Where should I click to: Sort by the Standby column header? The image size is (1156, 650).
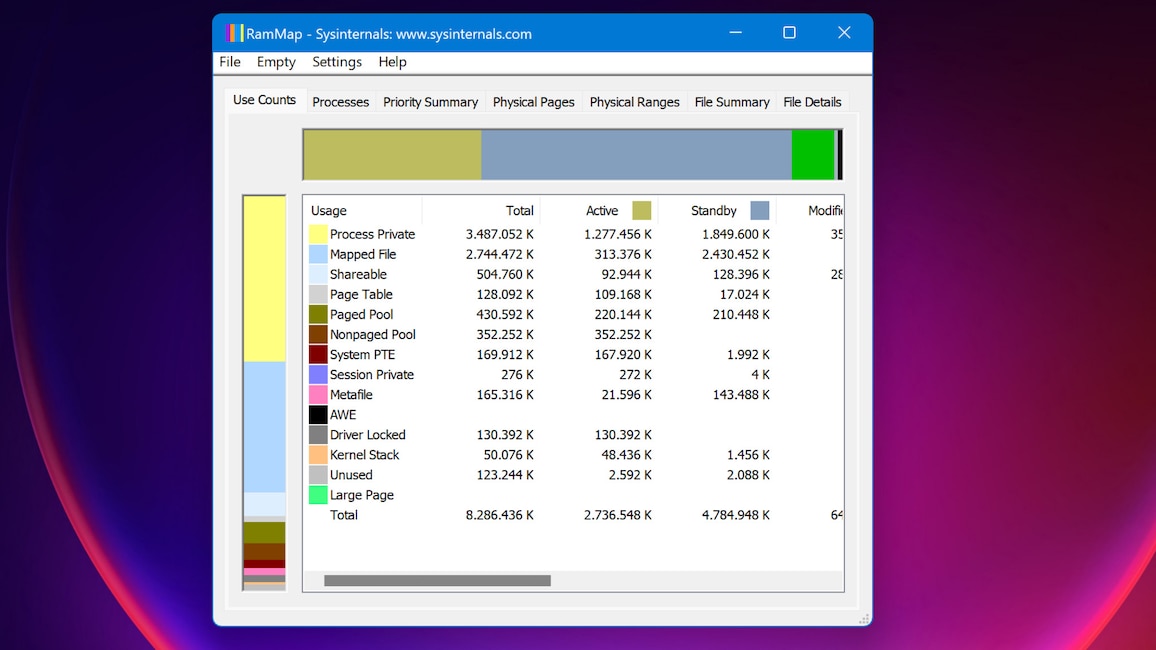717,211
